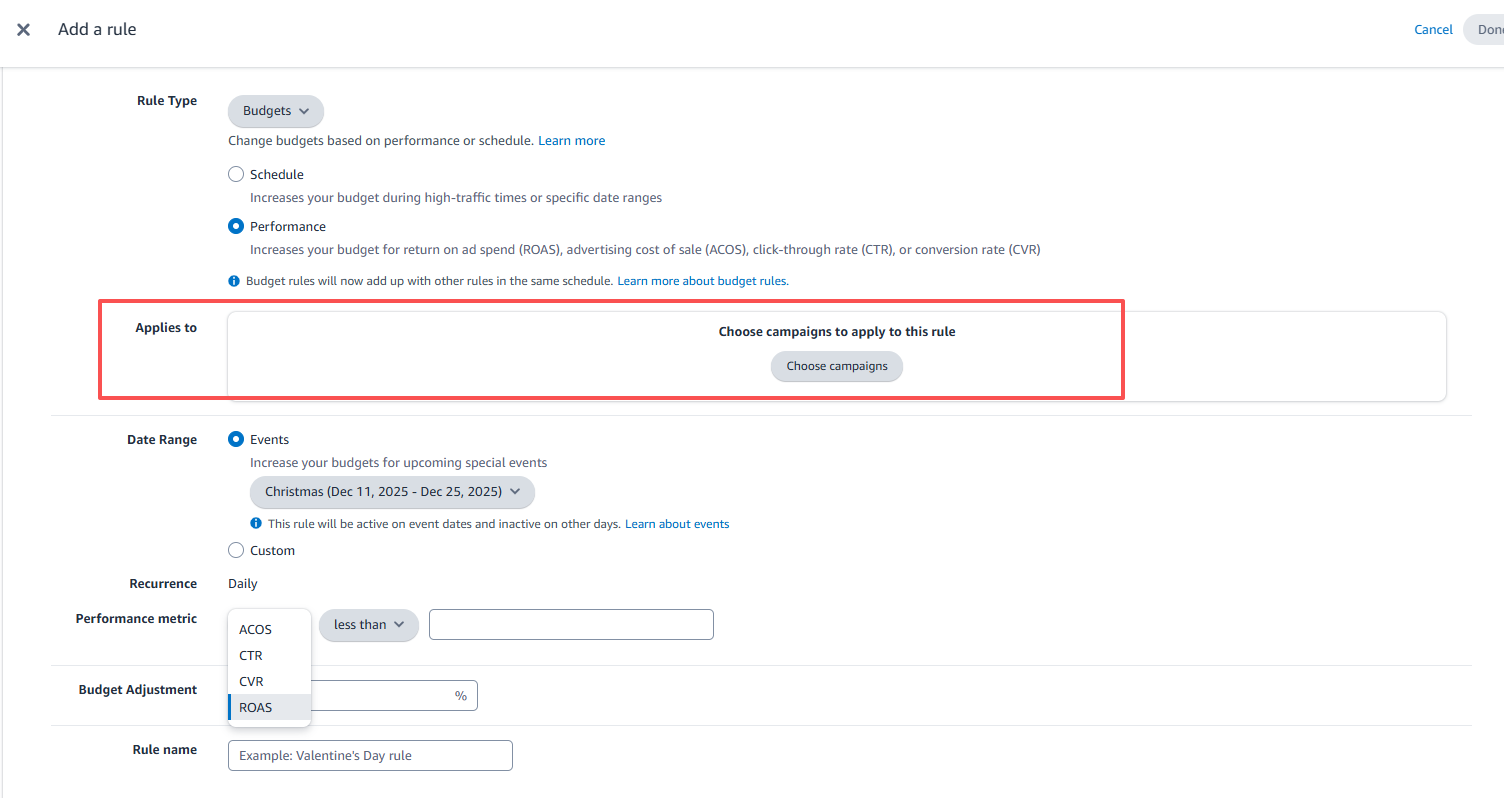
Task: Pick CTR from the metric list
Action: click(x=251, y=656)
